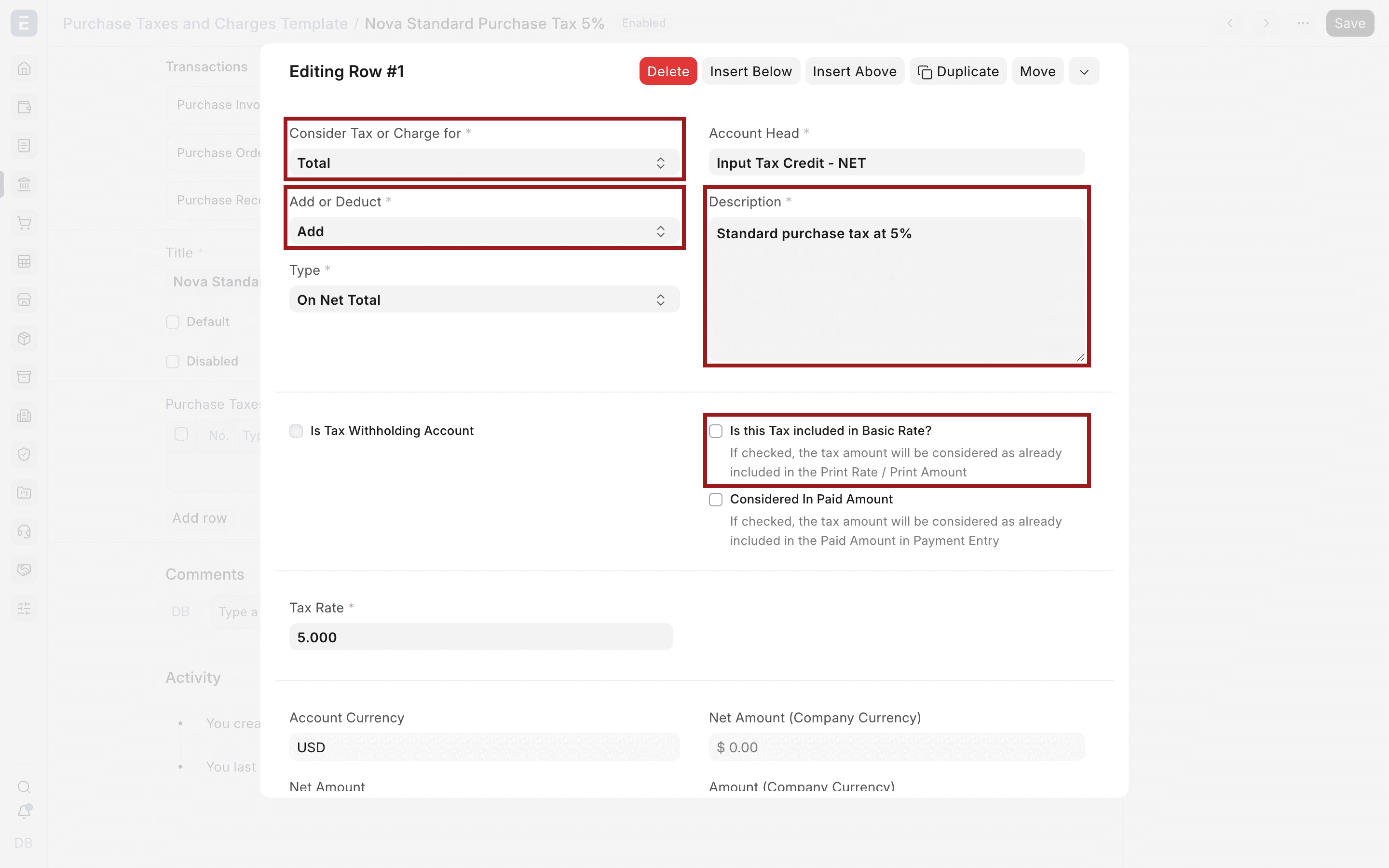This screenshot has width=1389, height=868.
Task: Click the Tax Rate field 5.000
Action: tap(481, 637)
